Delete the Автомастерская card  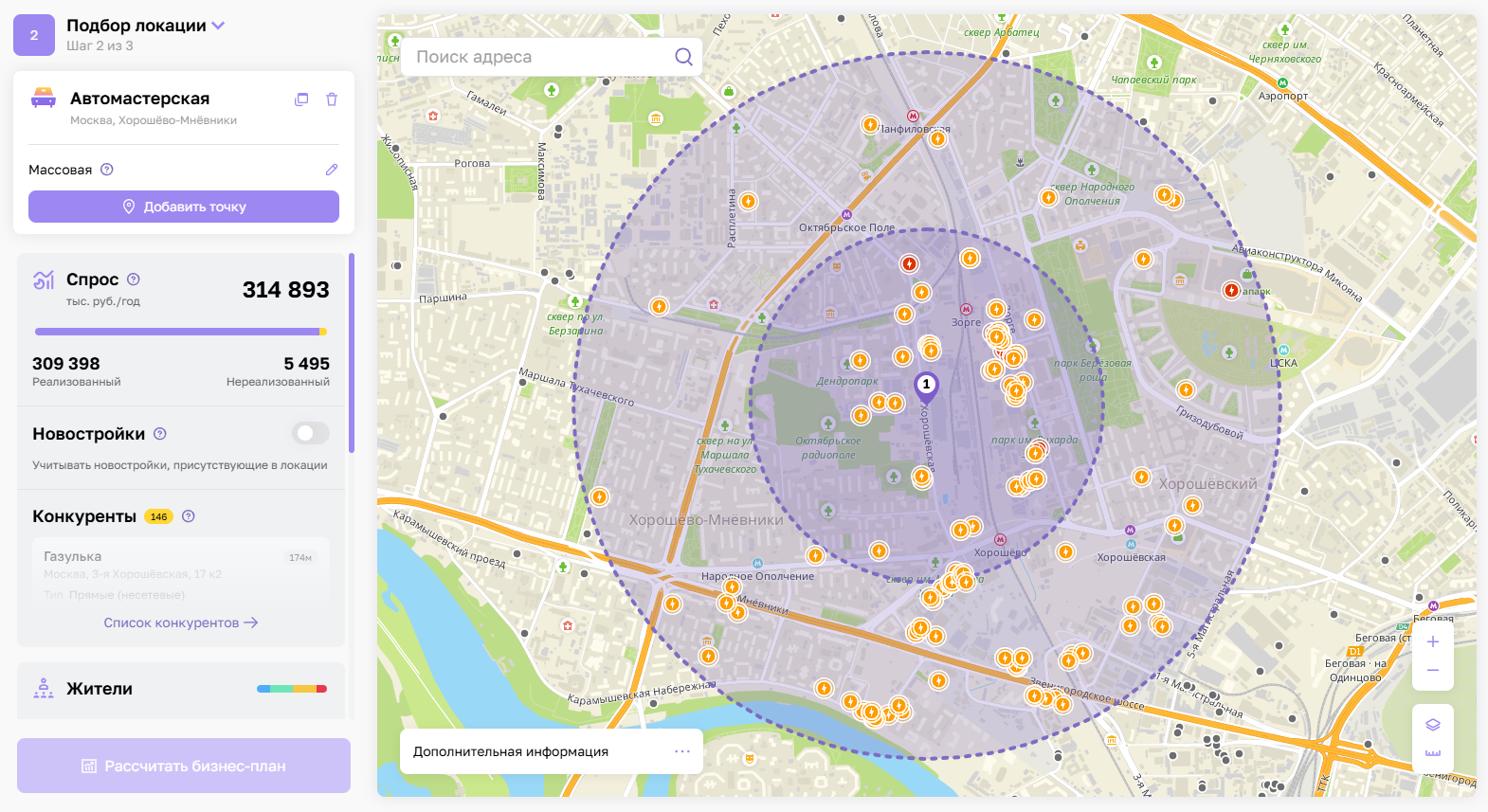(332, 99)
